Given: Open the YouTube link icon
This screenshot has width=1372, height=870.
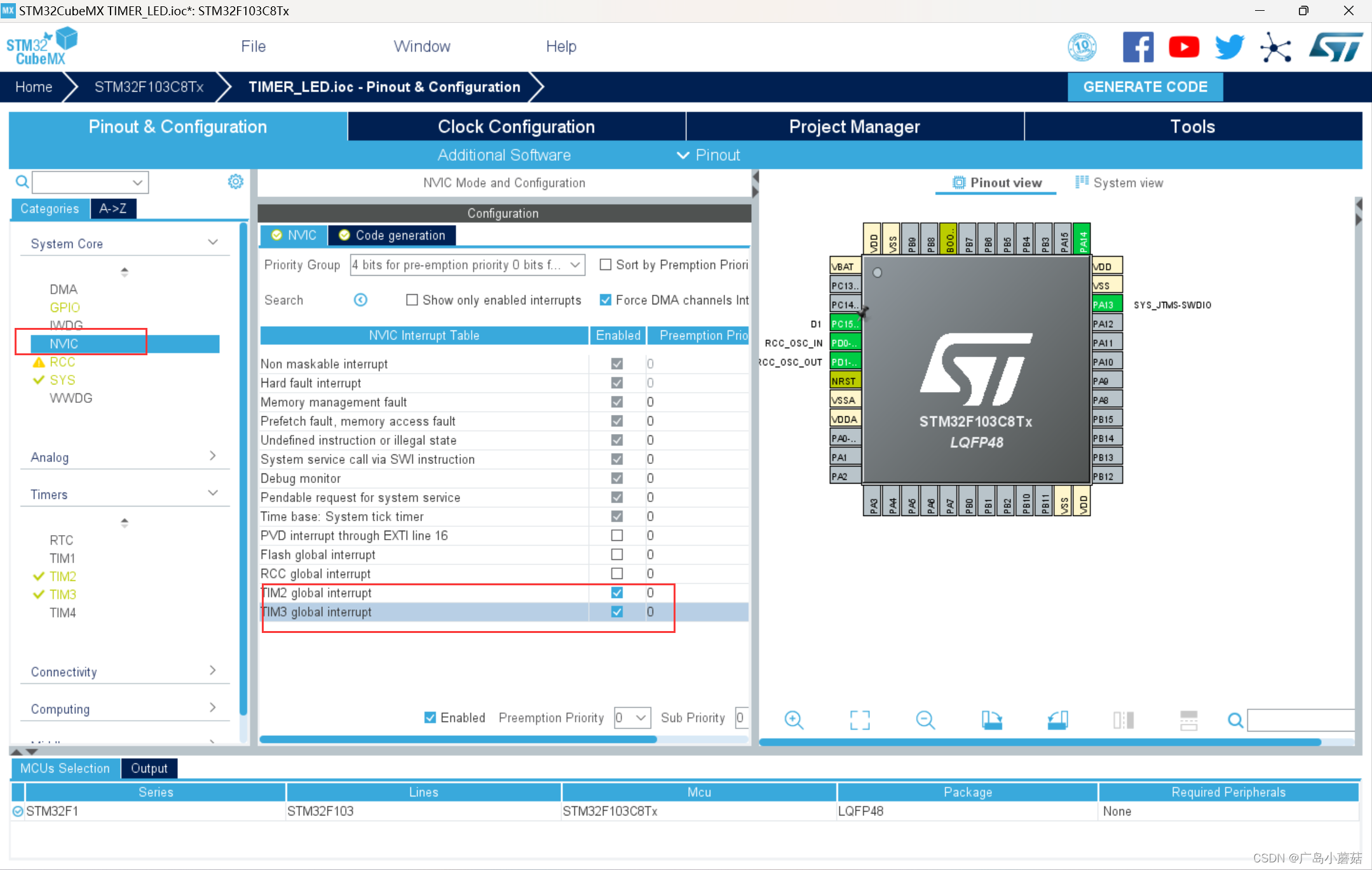Looking at the screenshot, I should (1183, 47).
